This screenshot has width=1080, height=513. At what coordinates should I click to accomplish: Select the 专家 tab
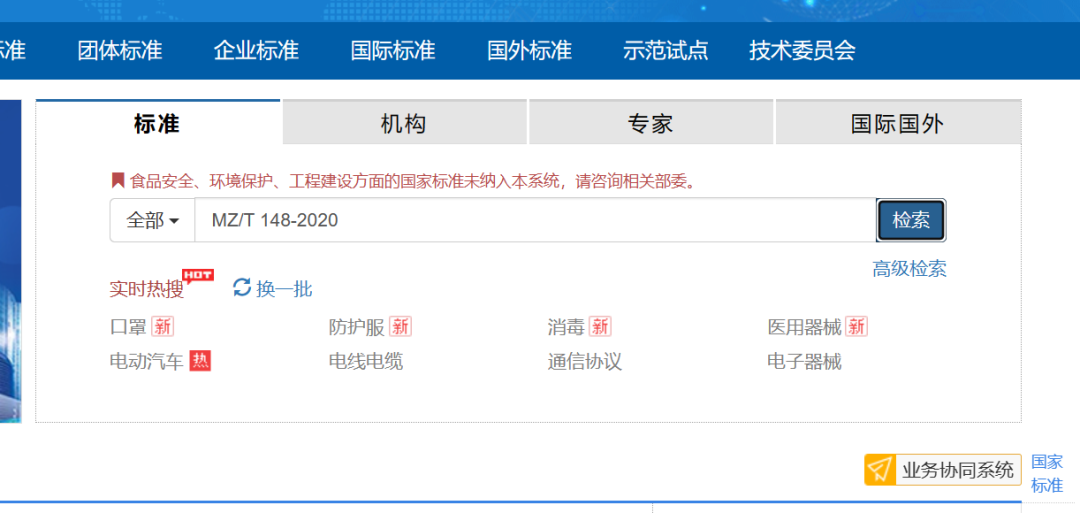[x=650, y=123]
